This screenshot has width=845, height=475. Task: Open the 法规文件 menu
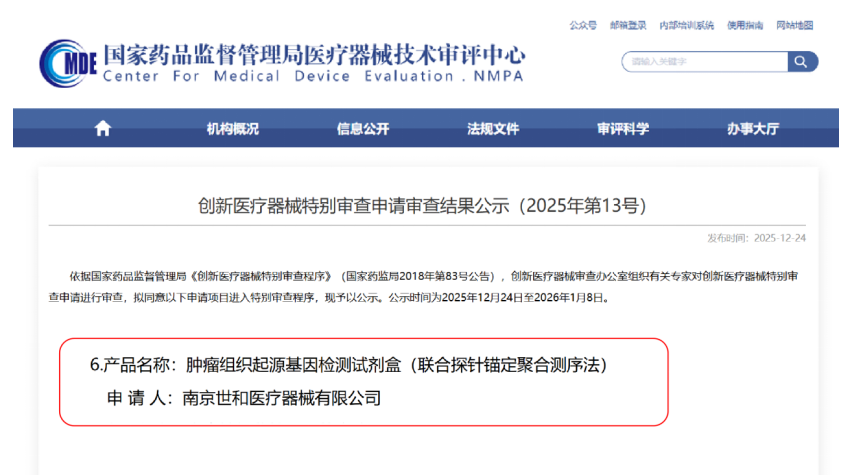coord(492,129)
